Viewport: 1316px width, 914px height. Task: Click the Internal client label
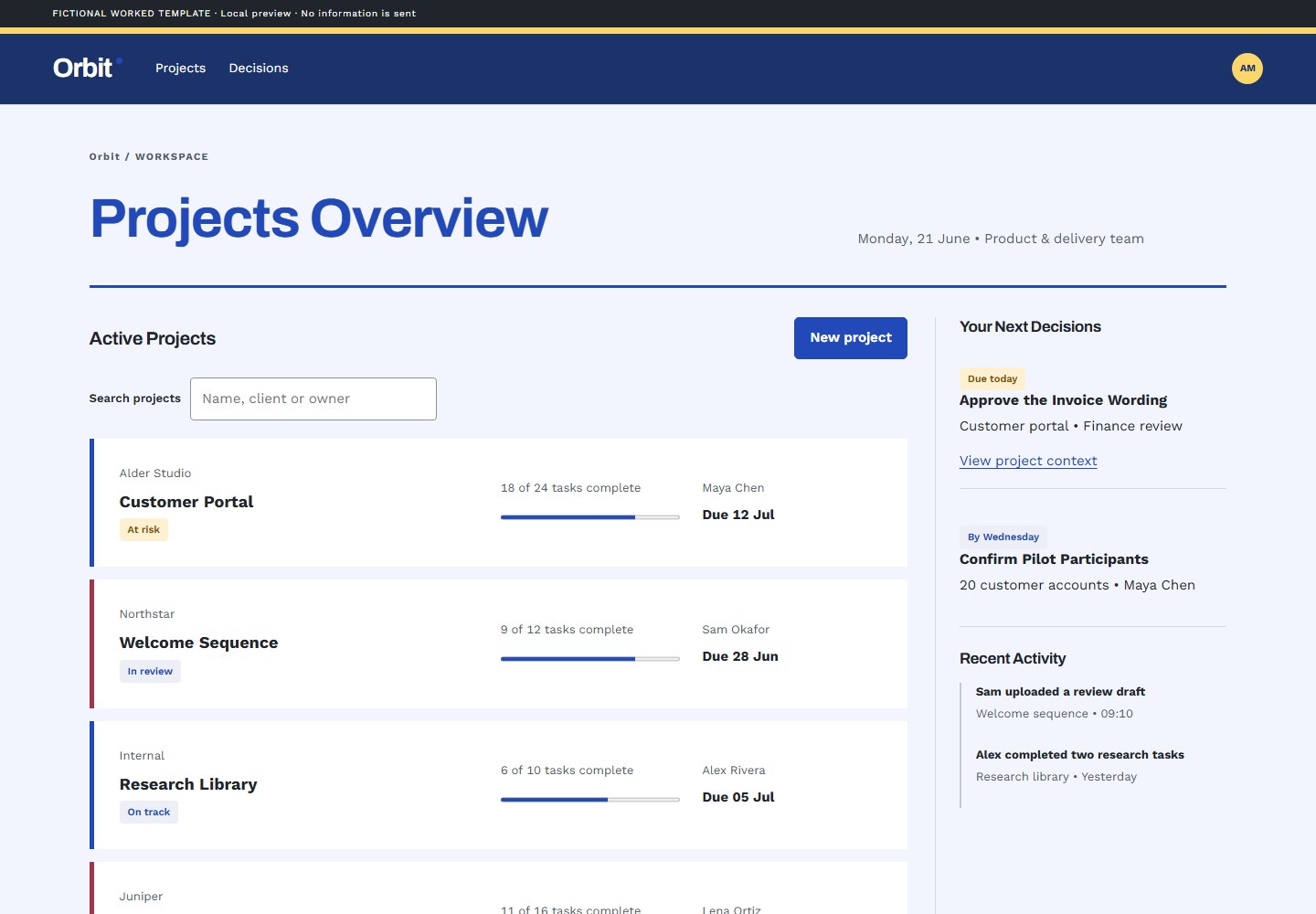pyautogui.click(x=142, y=756)
